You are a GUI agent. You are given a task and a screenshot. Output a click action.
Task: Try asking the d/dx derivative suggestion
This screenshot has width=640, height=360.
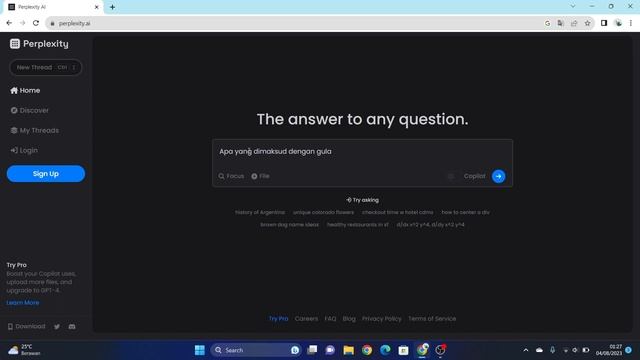pyautogui.click(x=430, y=224)
